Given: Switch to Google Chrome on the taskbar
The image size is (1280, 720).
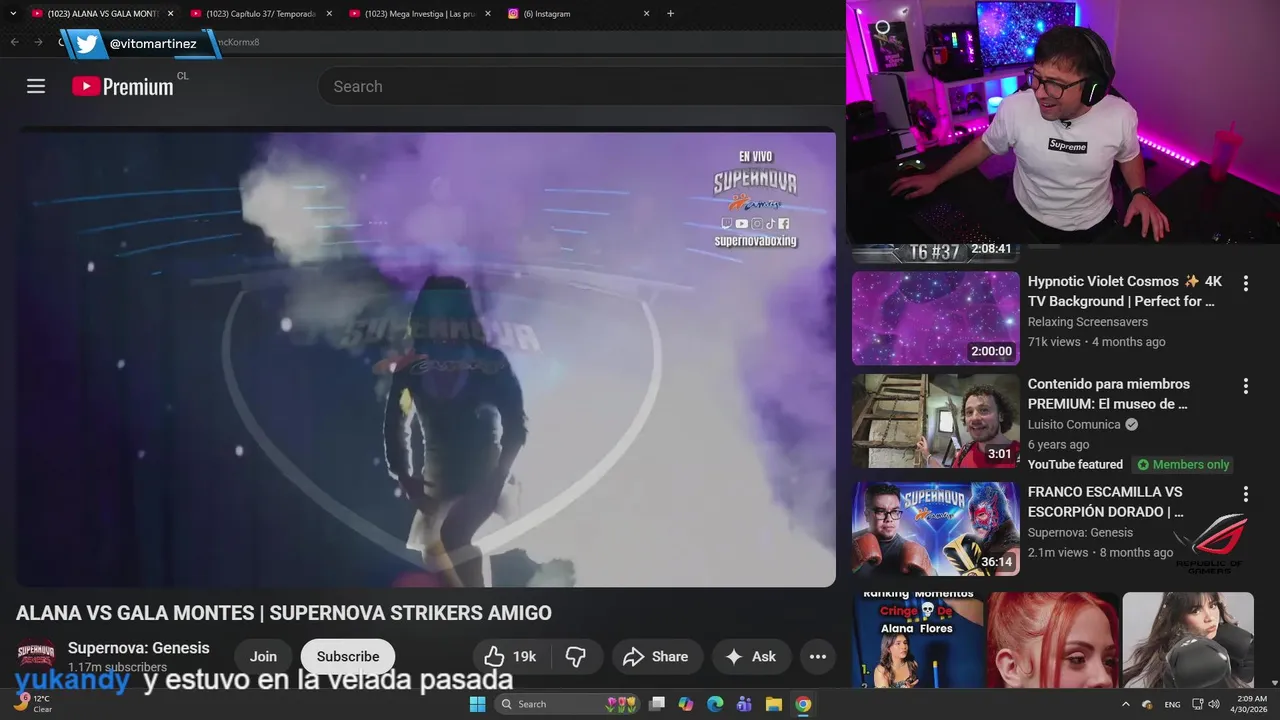Looking at the screenshot, I should click(x=803, y=704).
